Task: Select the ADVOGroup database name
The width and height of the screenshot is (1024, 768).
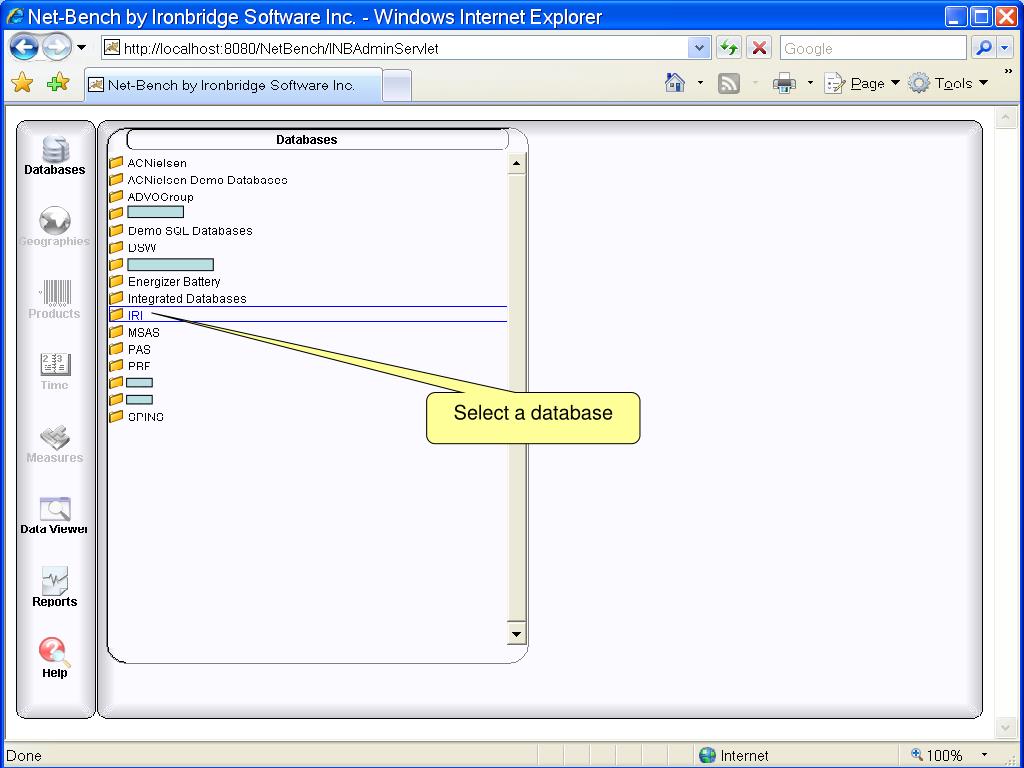Action: pos(160,197)
